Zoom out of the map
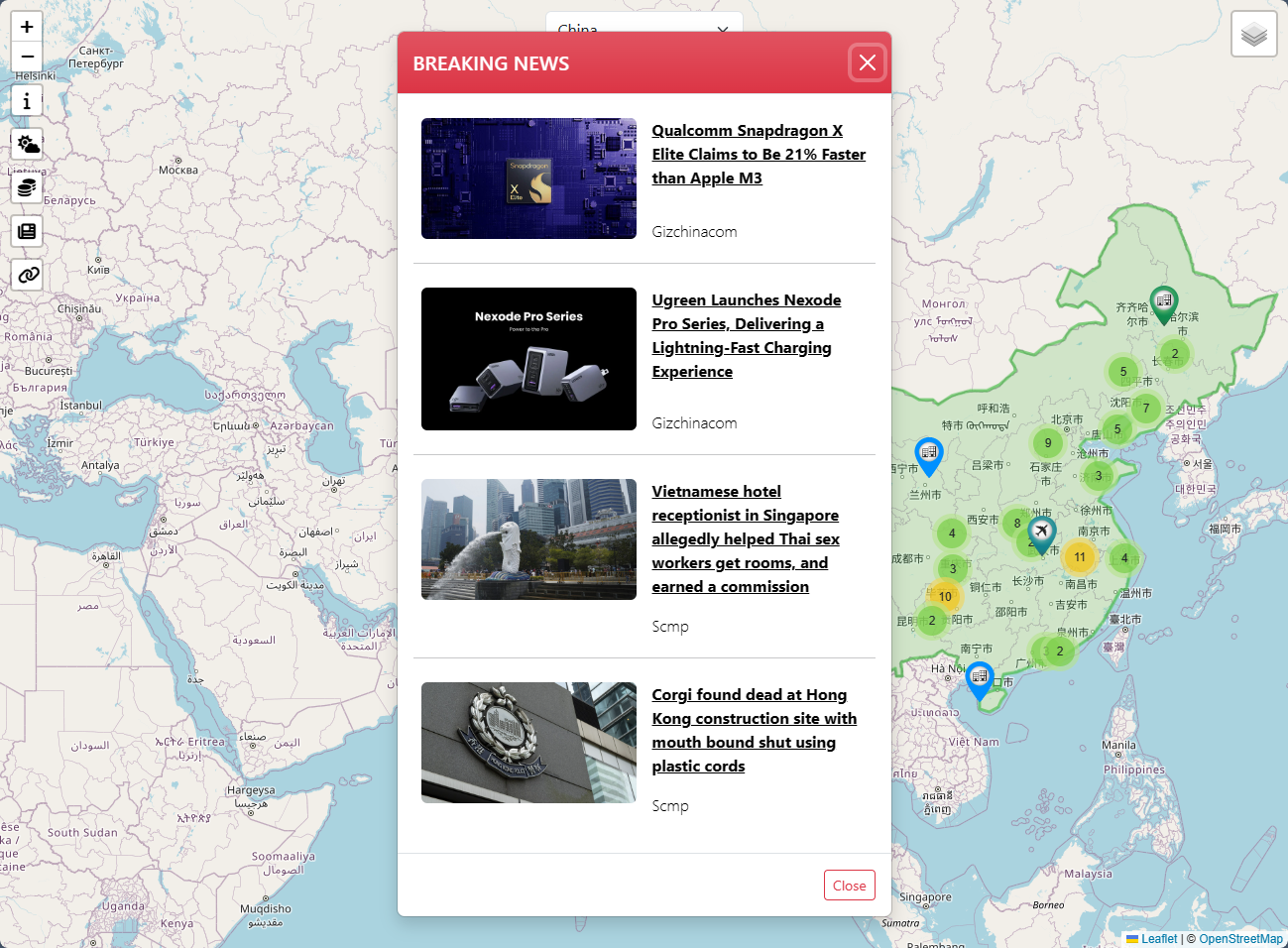Viewport: 1288px width, 948px height. [x=27, y=57]
